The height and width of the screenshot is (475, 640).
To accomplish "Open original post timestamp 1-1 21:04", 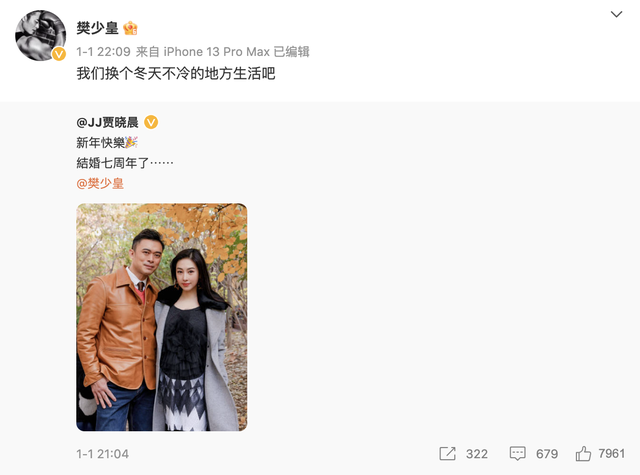I will (x=102, y=454).
